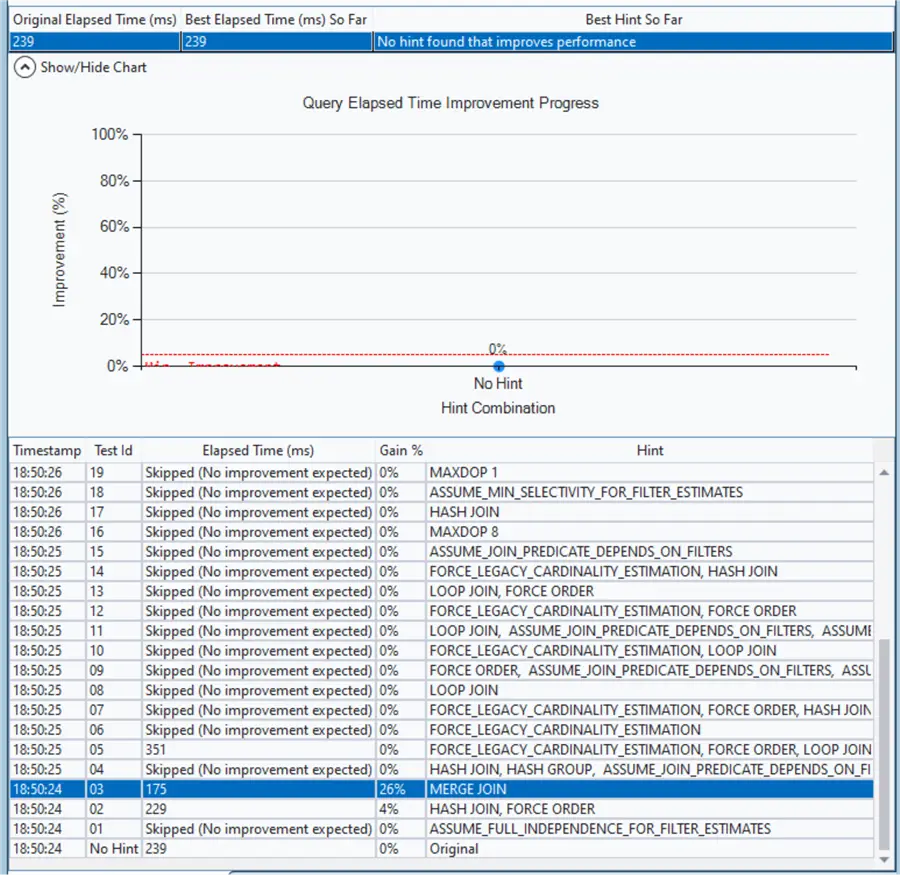This screenshot has width=900, height=875.
Task: Select the HASH JOIN, FORCE ORDER row
Action: tap(441, 809)
